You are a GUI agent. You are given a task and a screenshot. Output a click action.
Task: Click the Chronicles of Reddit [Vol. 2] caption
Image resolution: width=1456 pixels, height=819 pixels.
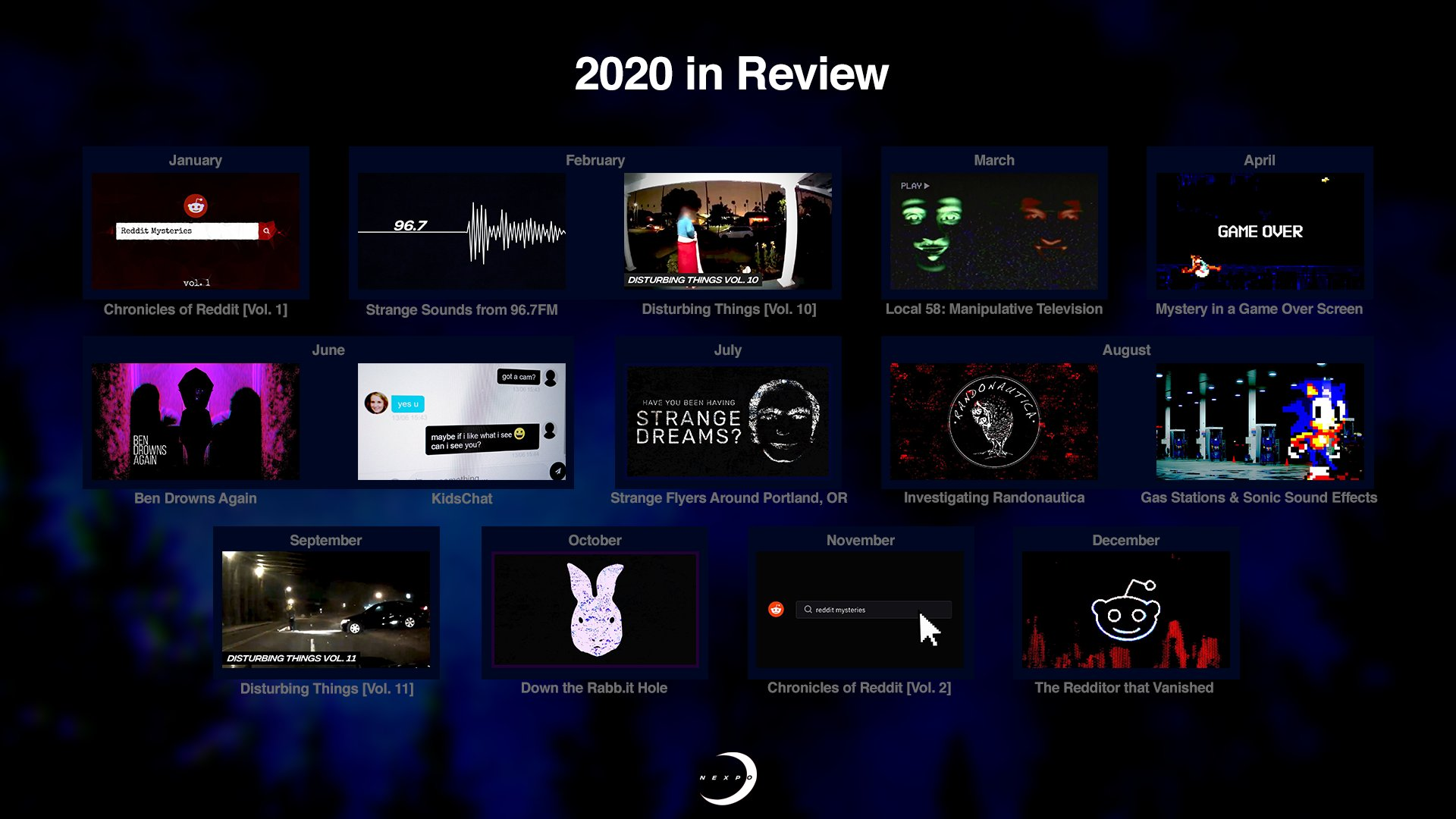(859, 688)
